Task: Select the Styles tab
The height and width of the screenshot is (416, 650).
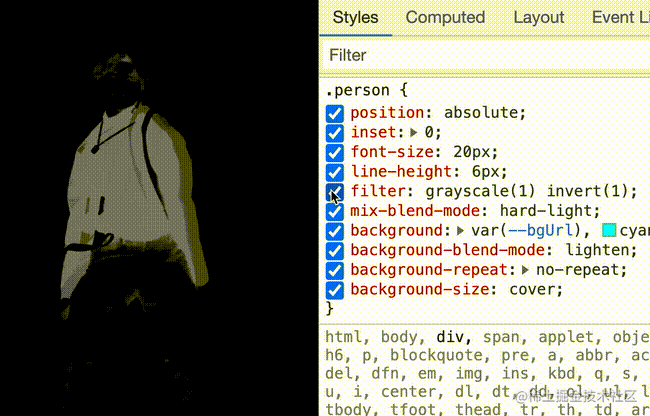Action: click(355, 17)
